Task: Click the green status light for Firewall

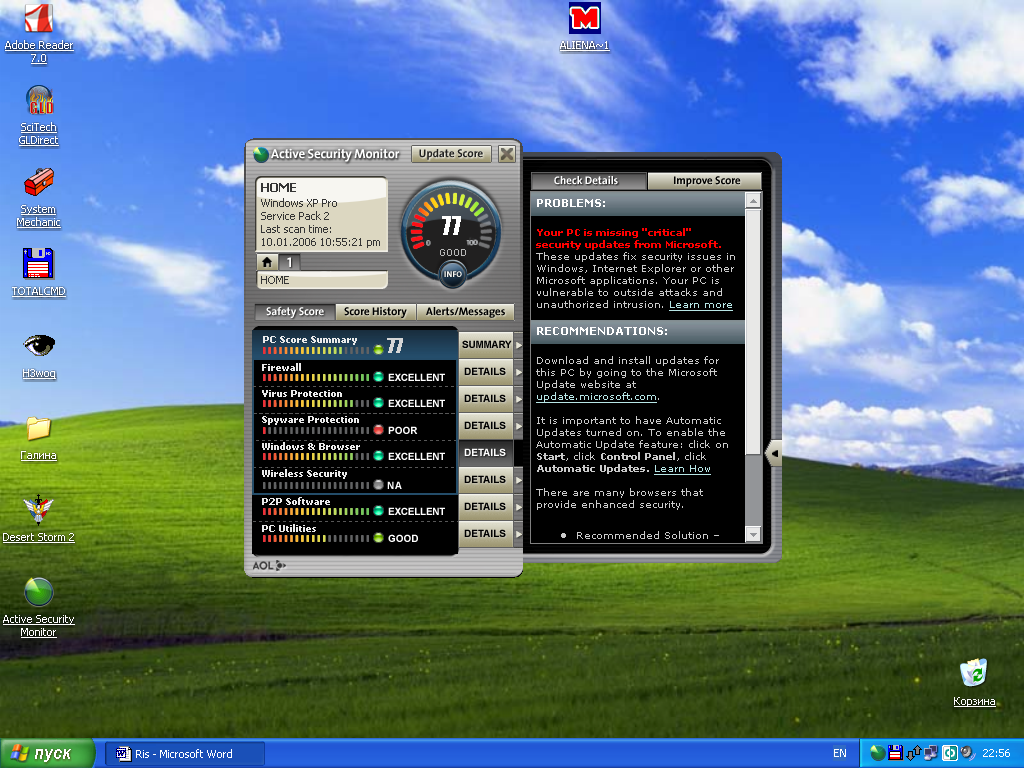Action: point(378,377)
